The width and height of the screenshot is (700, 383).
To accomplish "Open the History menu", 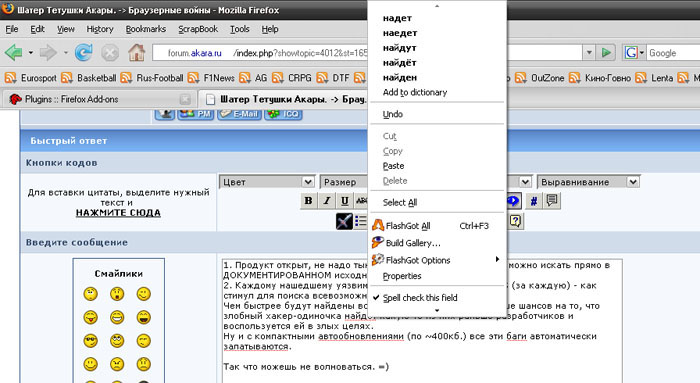I will point(100,29).
